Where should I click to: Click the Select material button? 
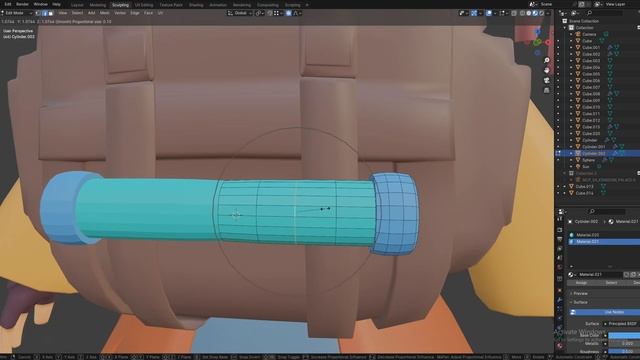click(611, 283)
